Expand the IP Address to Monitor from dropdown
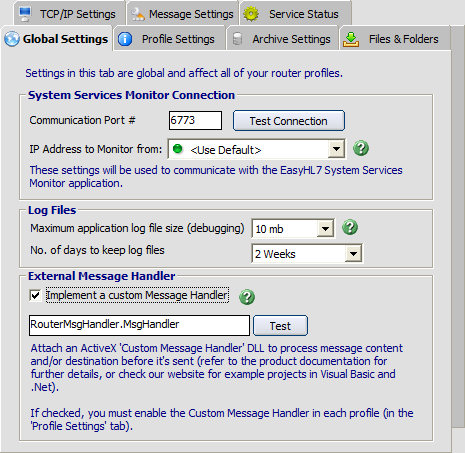 [x=336, y=149]
